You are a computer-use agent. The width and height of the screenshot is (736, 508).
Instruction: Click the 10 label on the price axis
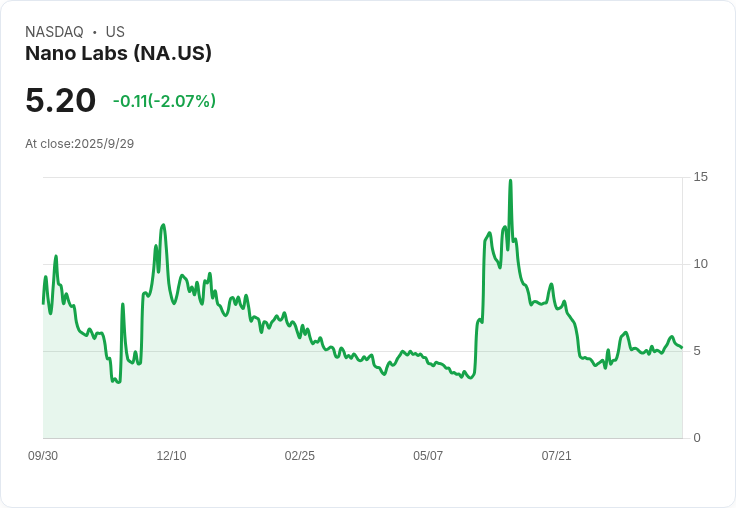700,264
